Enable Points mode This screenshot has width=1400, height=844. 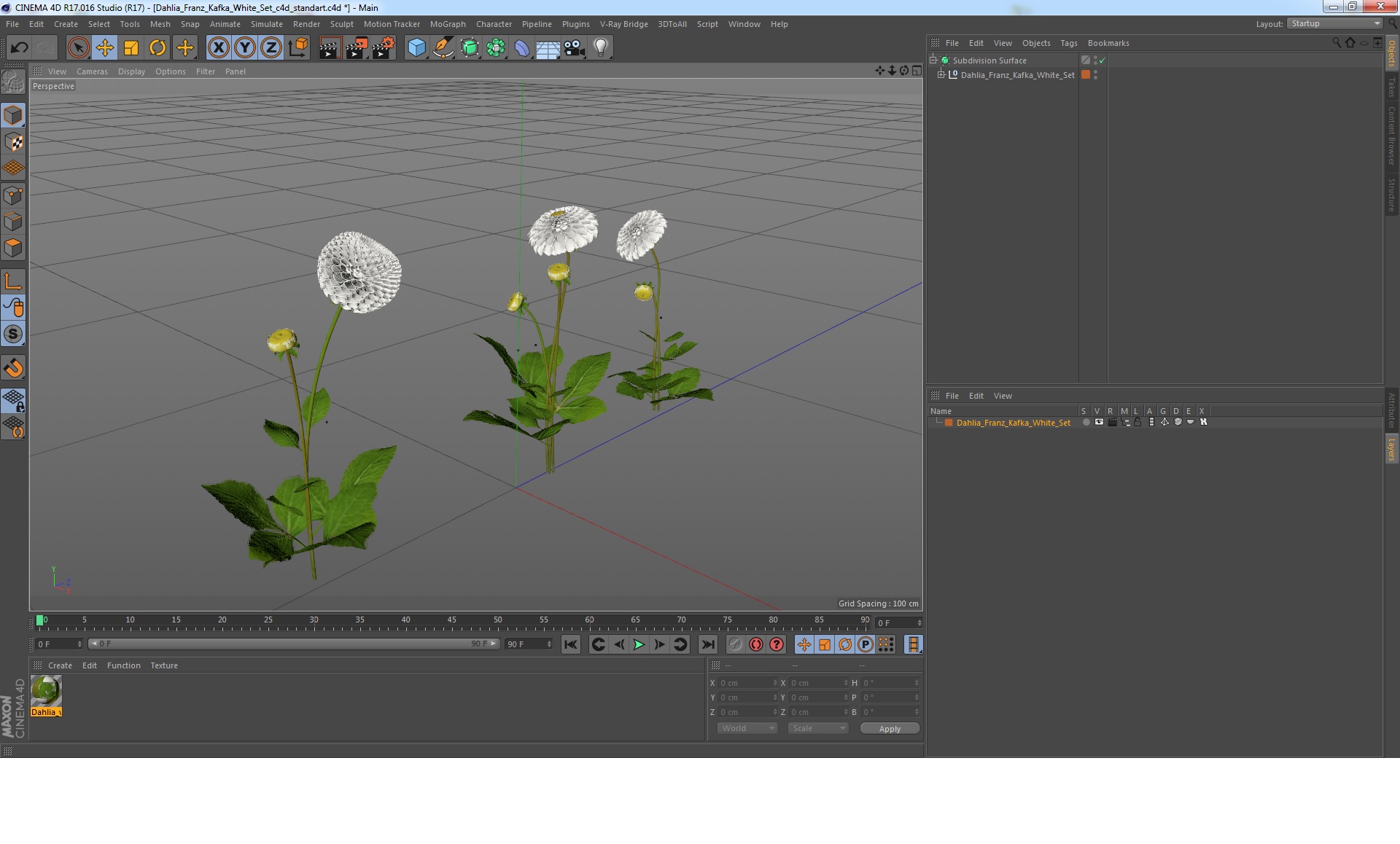pos(13,195)
